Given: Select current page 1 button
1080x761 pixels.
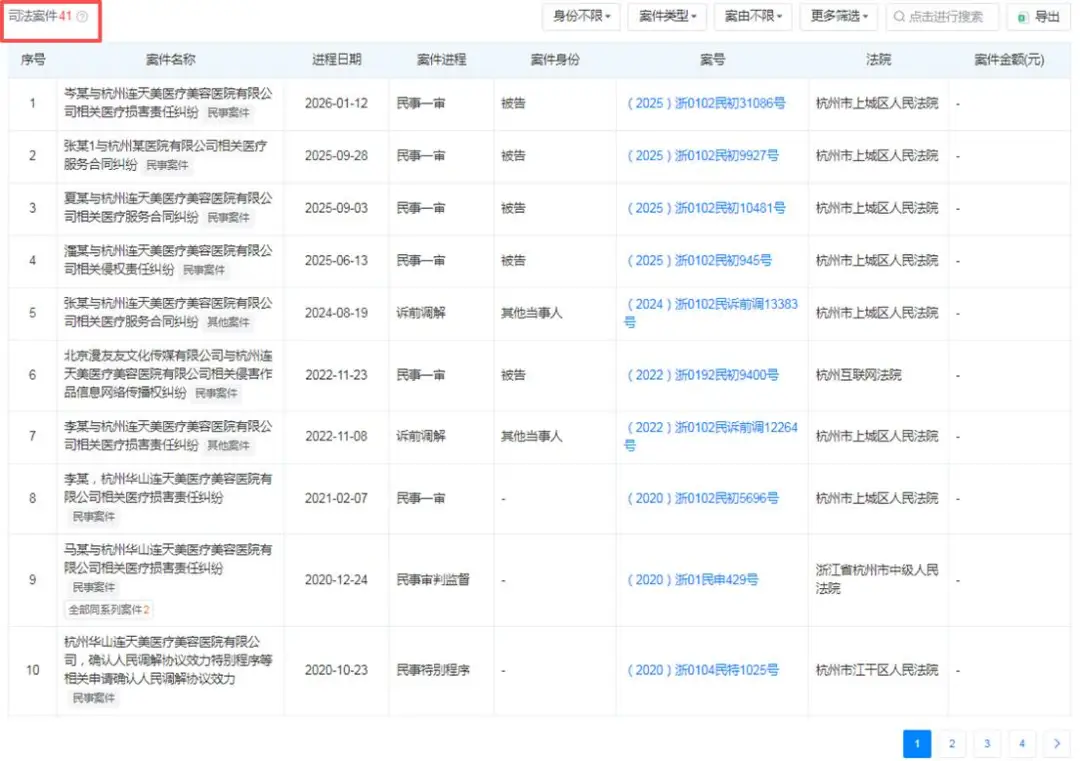Looking at the screenshot, I should 917,744.
